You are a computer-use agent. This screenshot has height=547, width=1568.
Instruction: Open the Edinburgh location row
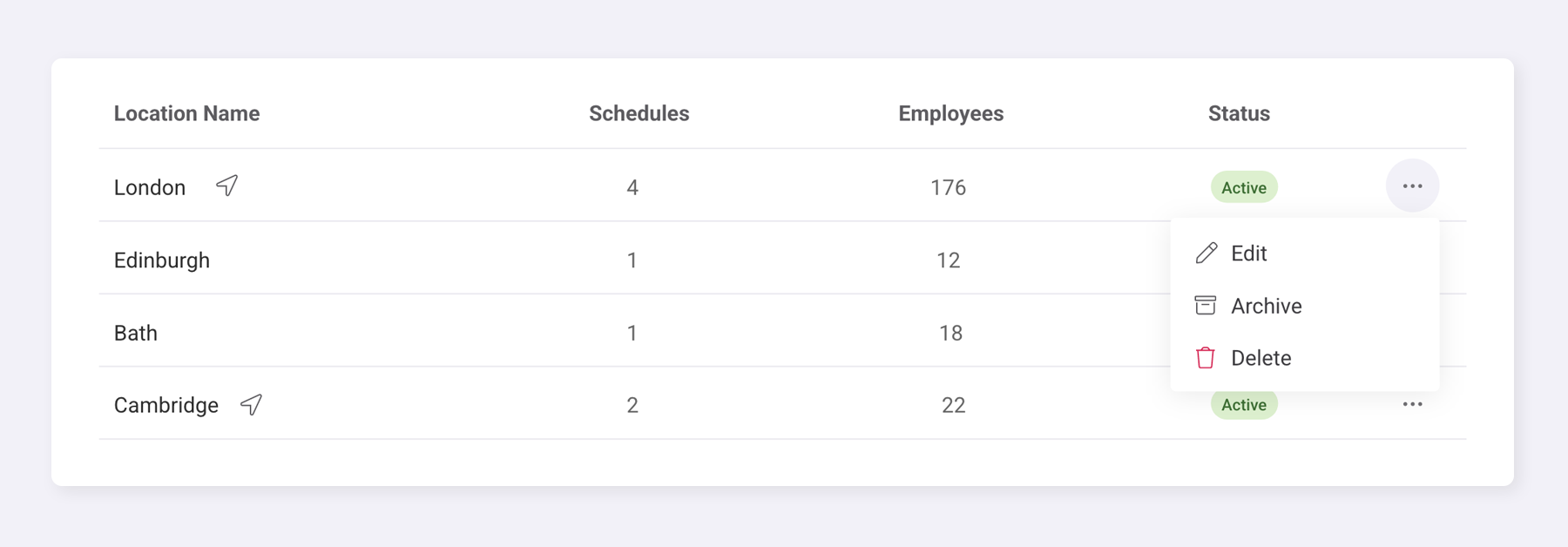pyautogui.click(x=162, y=260)
